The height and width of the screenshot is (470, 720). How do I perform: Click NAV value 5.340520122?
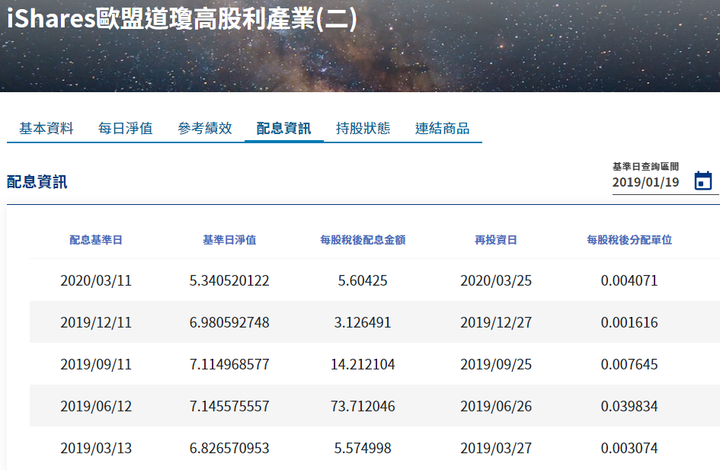(x=229, y=280)
